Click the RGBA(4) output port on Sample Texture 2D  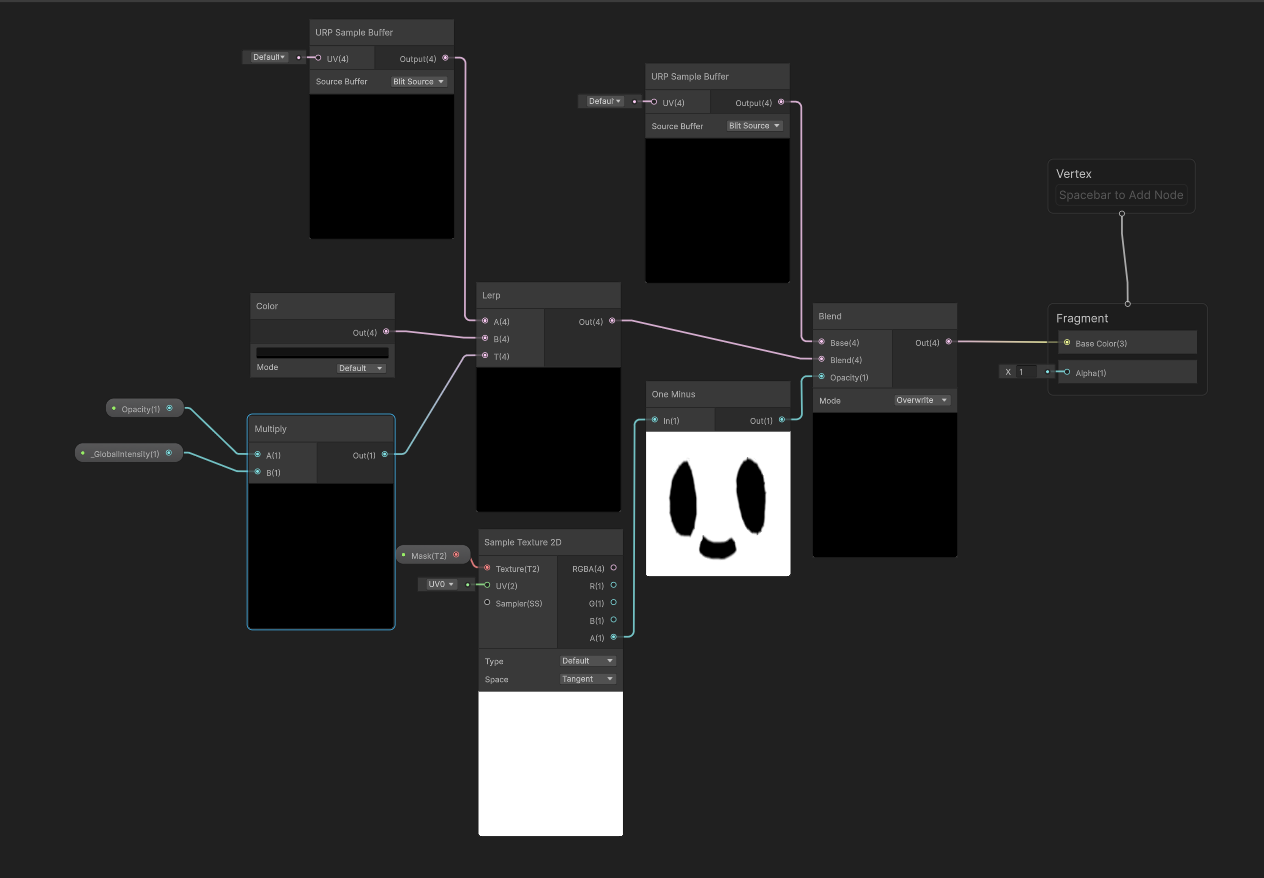pyautogui.click(x=612, y=567)
